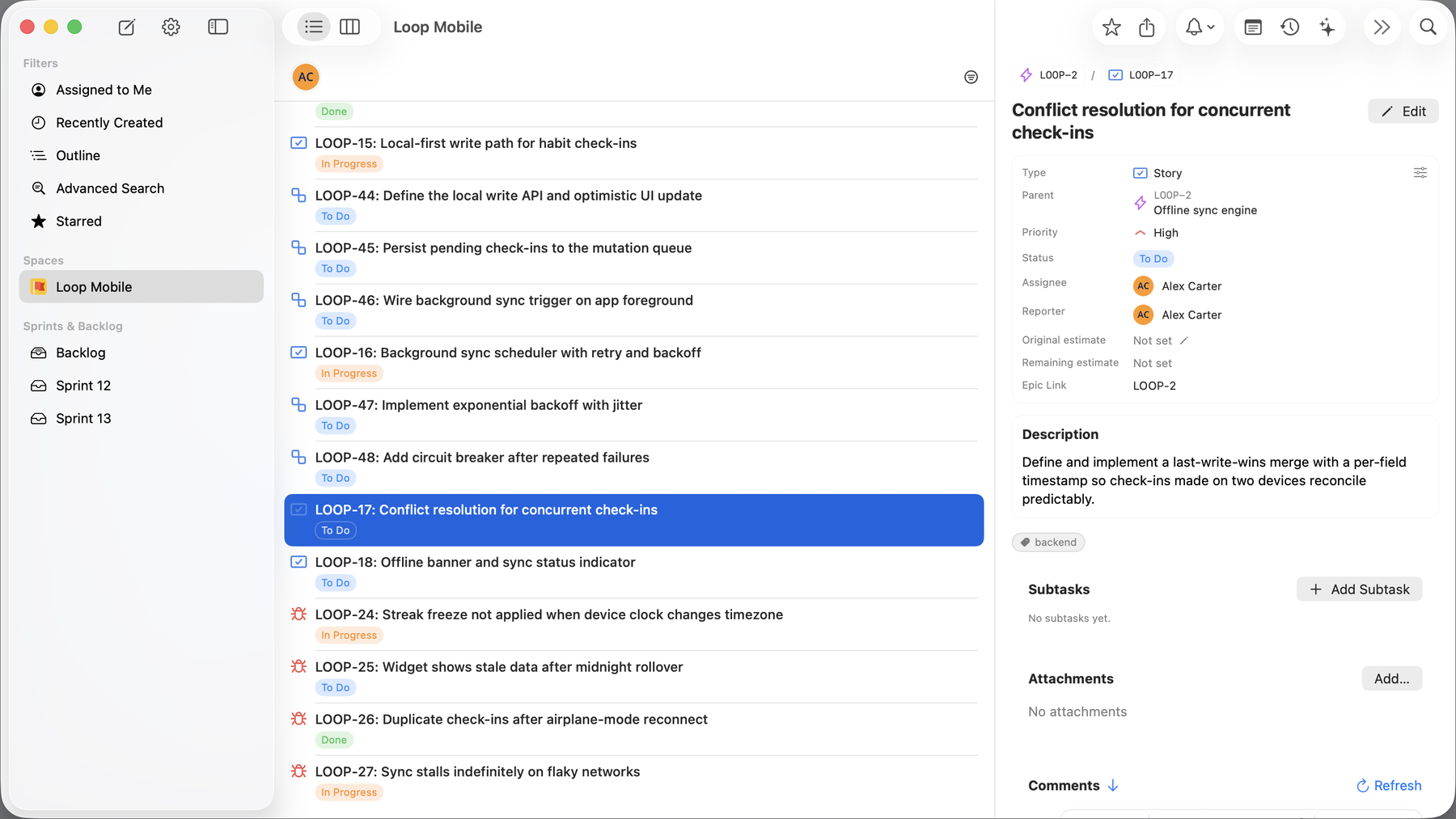The width and height of the screenshot is (1456, 819).
Task: Toggle the sidebar panel icon
Action: (218, 27)
